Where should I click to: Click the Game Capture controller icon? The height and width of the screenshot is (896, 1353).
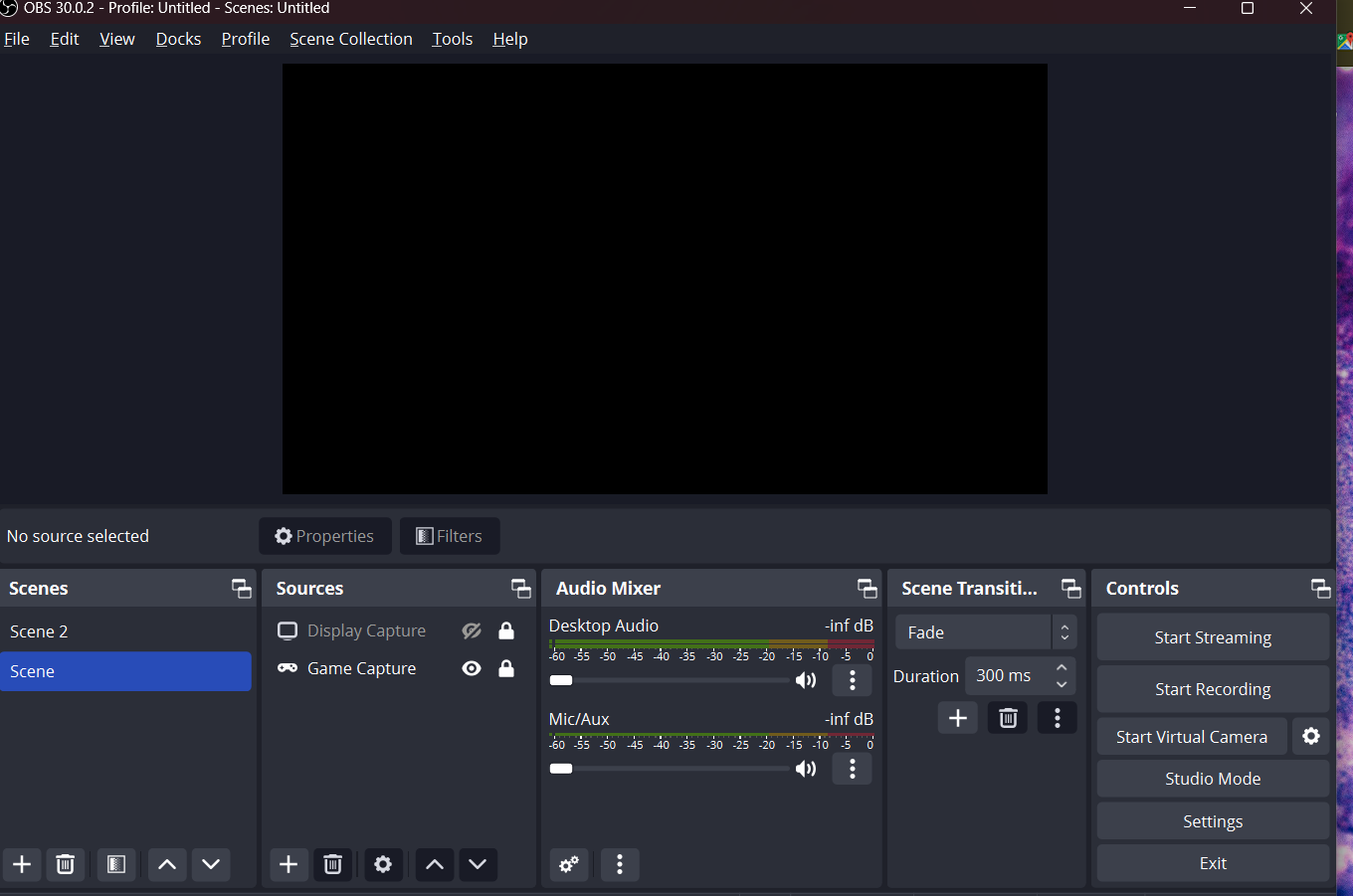click(x=288, y=668)
